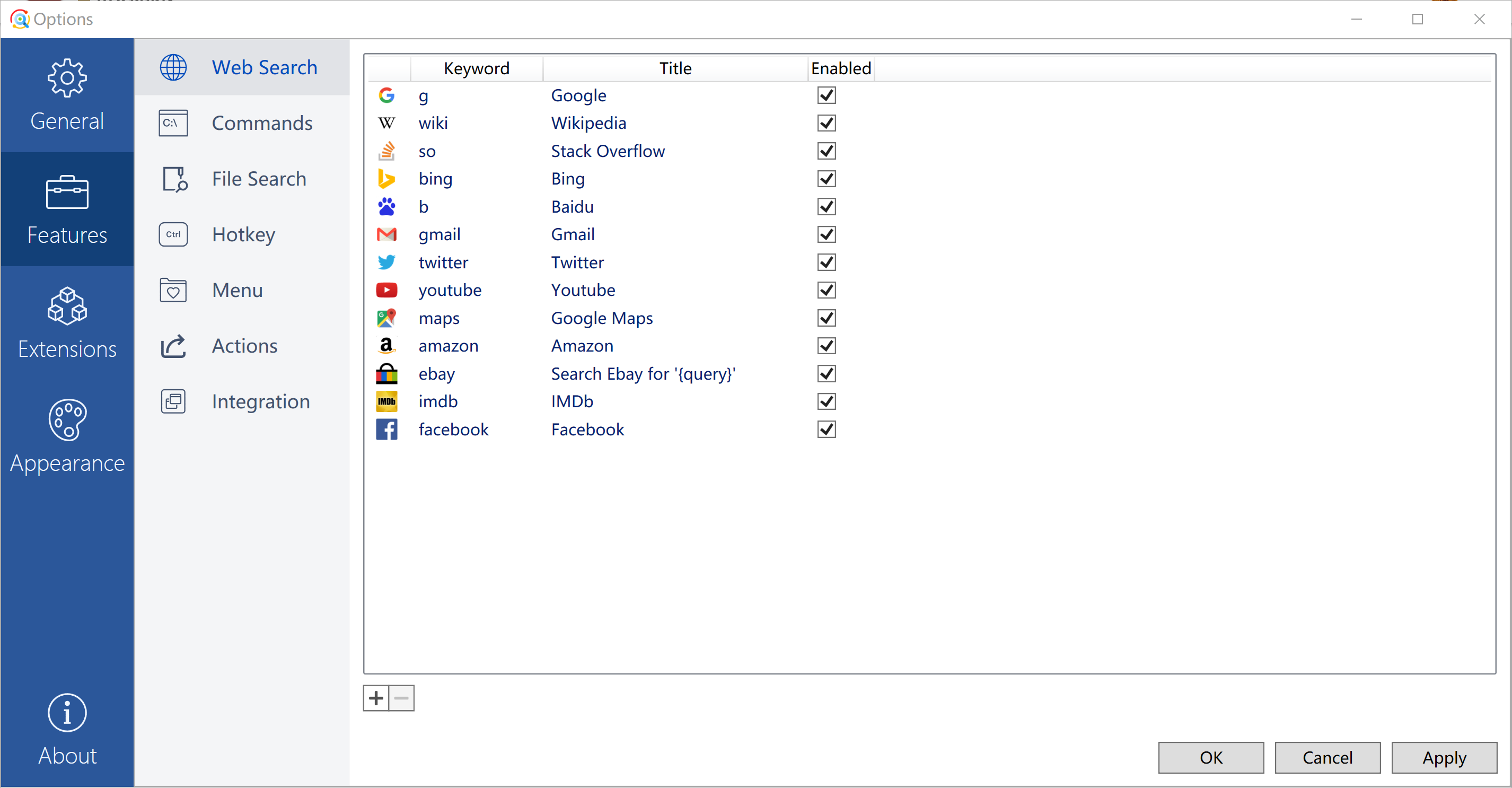Toggle the IMDb enabled checkbox
Screen dimensions: 1512x788
[826, 401]
